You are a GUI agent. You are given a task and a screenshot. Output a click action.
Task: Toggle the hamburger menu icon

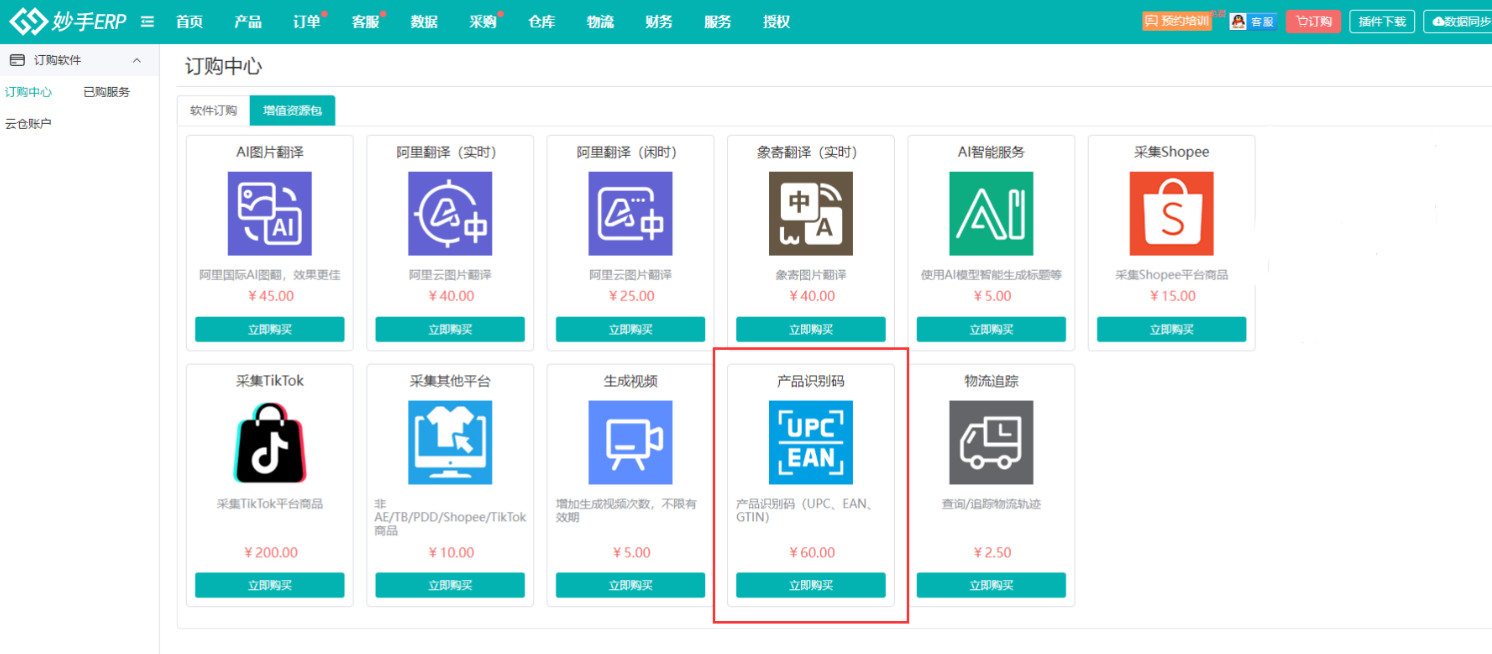[x=148, y=22]
